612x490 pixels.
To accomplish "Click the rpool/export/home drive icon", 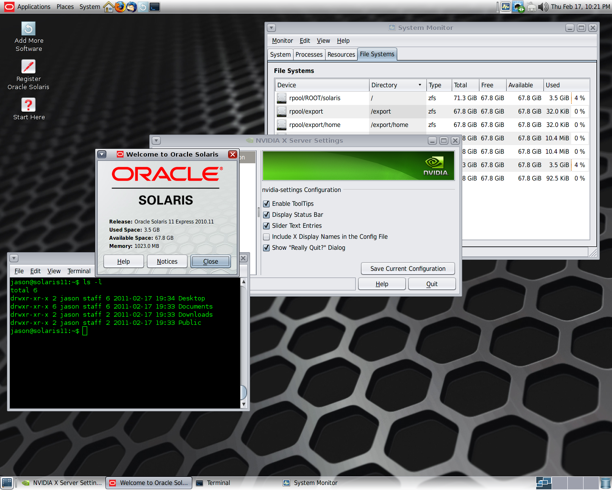I will (281, 125).
